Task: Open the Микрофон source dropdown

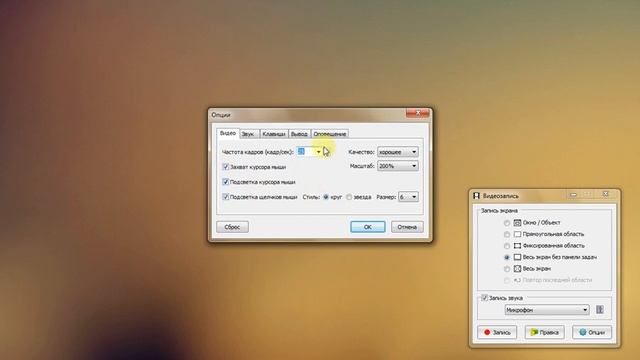Action: (547, 310)
